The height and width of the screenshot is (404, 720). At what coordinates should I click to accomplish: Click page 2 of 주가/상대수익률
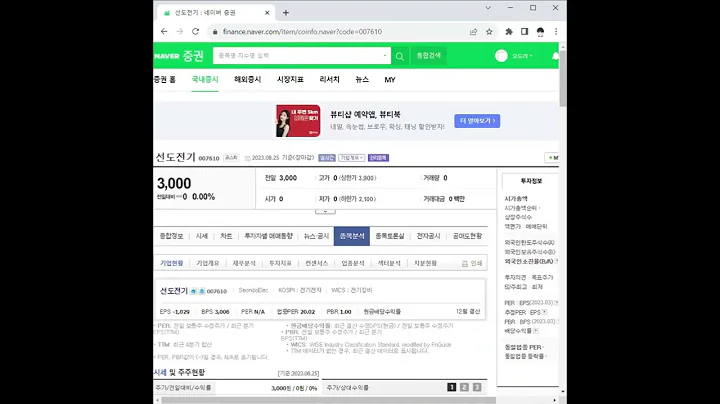[x=464, y=387]
